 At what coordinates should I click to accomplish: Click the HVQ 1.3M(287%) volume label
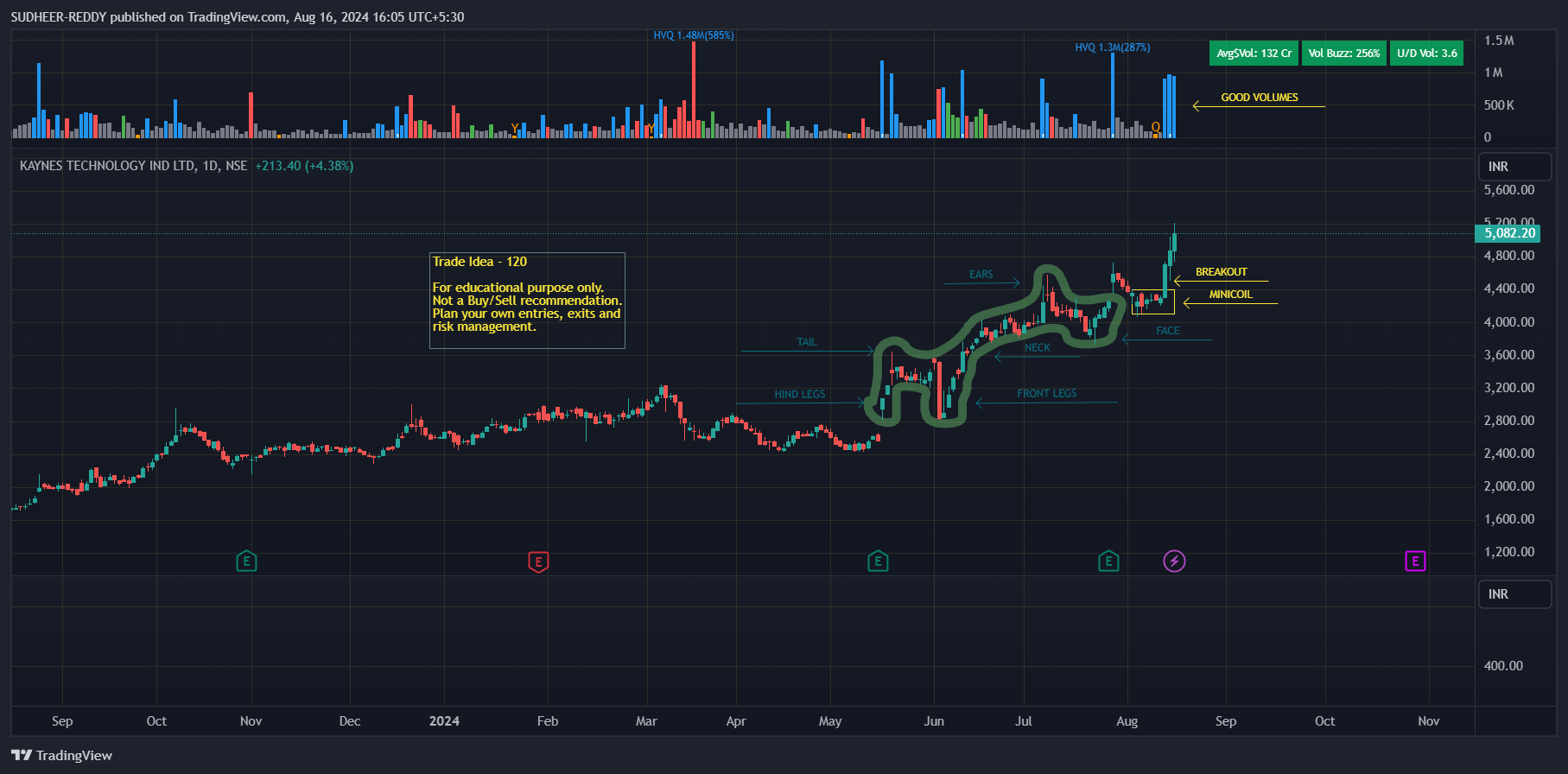pos(1113,48)
